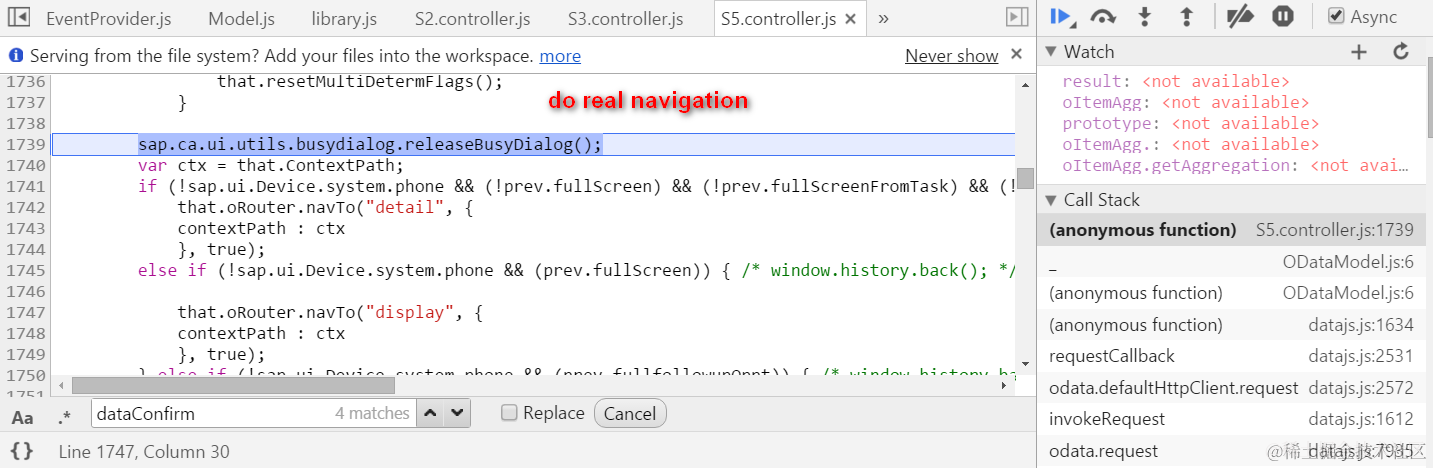Image resolution: width=1433 pixels, height=468 pixels.
Task: Select the anonymous function frame at datajs.js:1634
Action: pyautogui.click(x=1231, y=325)
